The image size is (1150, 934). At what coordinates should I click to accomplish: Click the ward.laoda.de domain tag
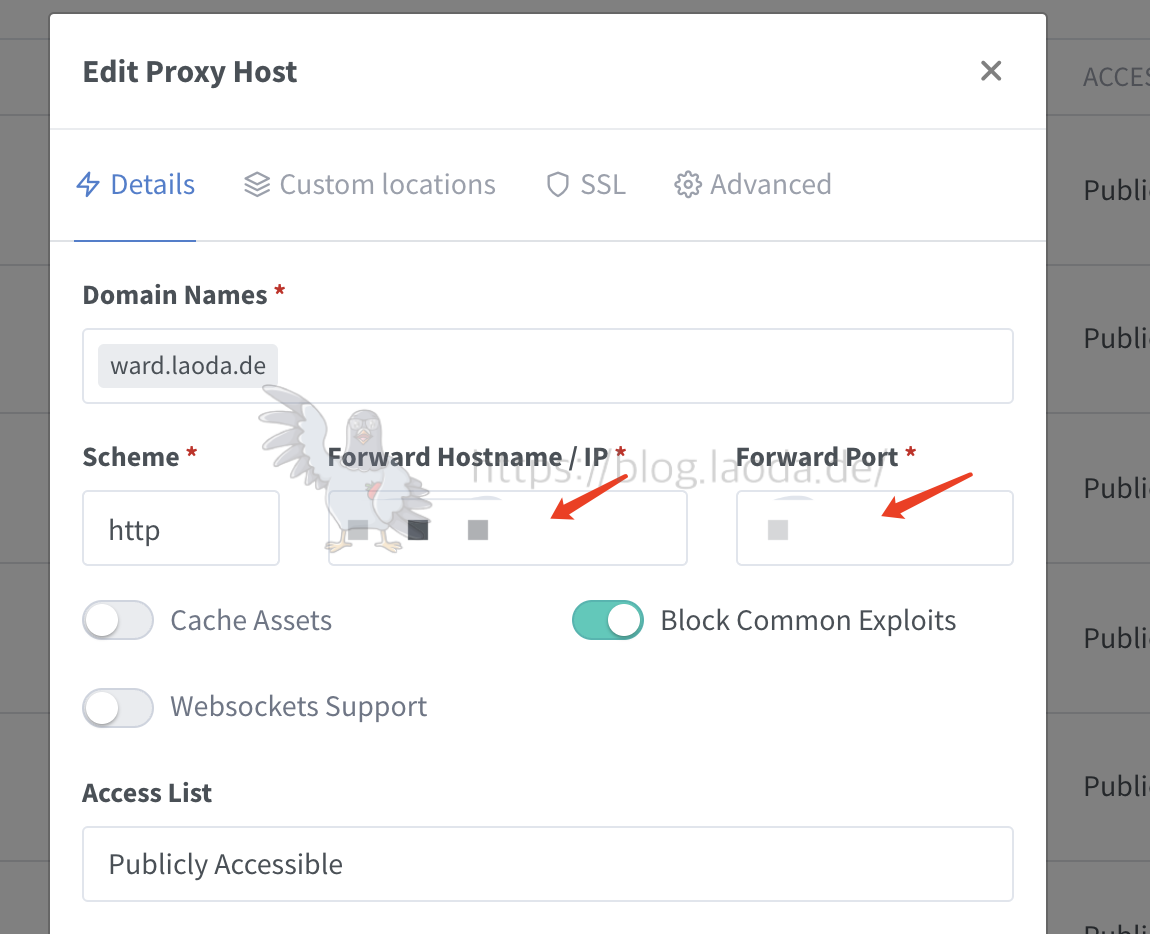[188, 365]
